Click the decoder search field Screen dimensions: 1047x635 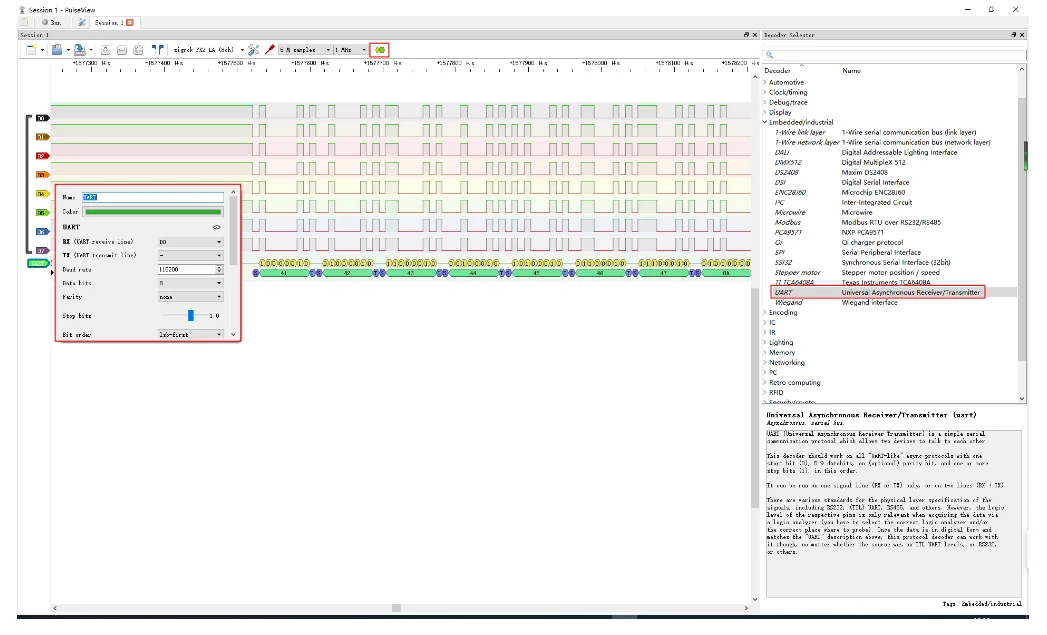coord(895,55)
